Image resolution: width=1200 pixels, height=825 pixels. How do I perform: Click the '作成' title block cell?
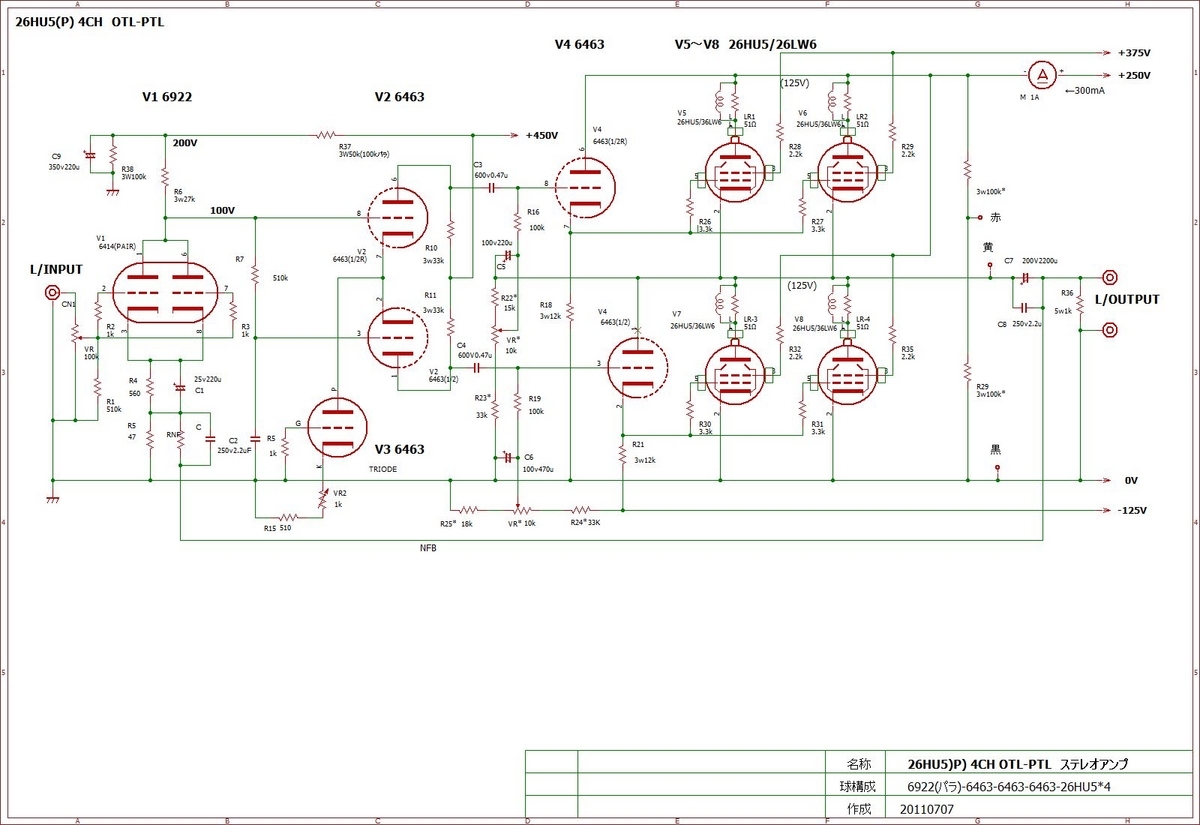860,808
